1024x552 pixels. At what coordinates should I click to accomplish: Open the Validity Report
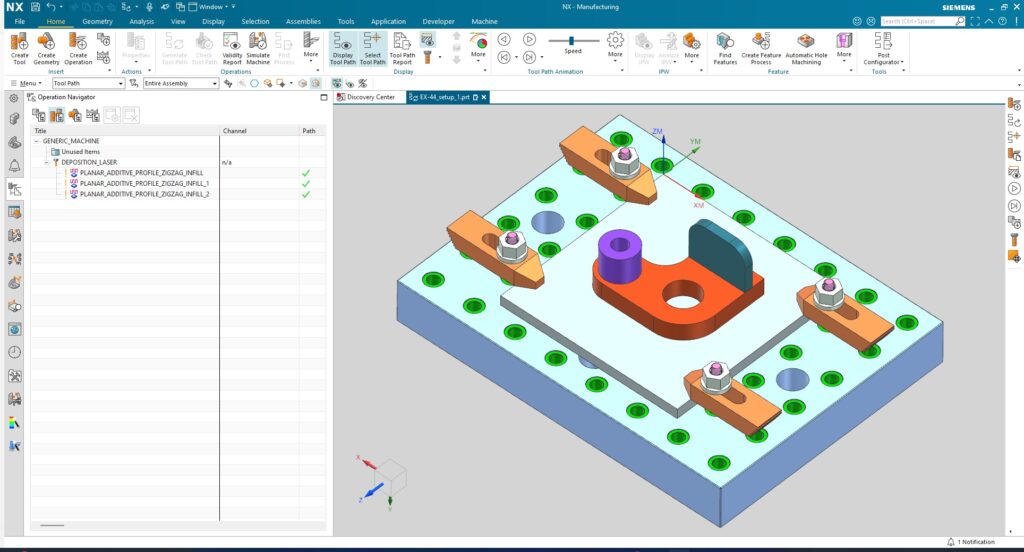click(x=232, y=47)
